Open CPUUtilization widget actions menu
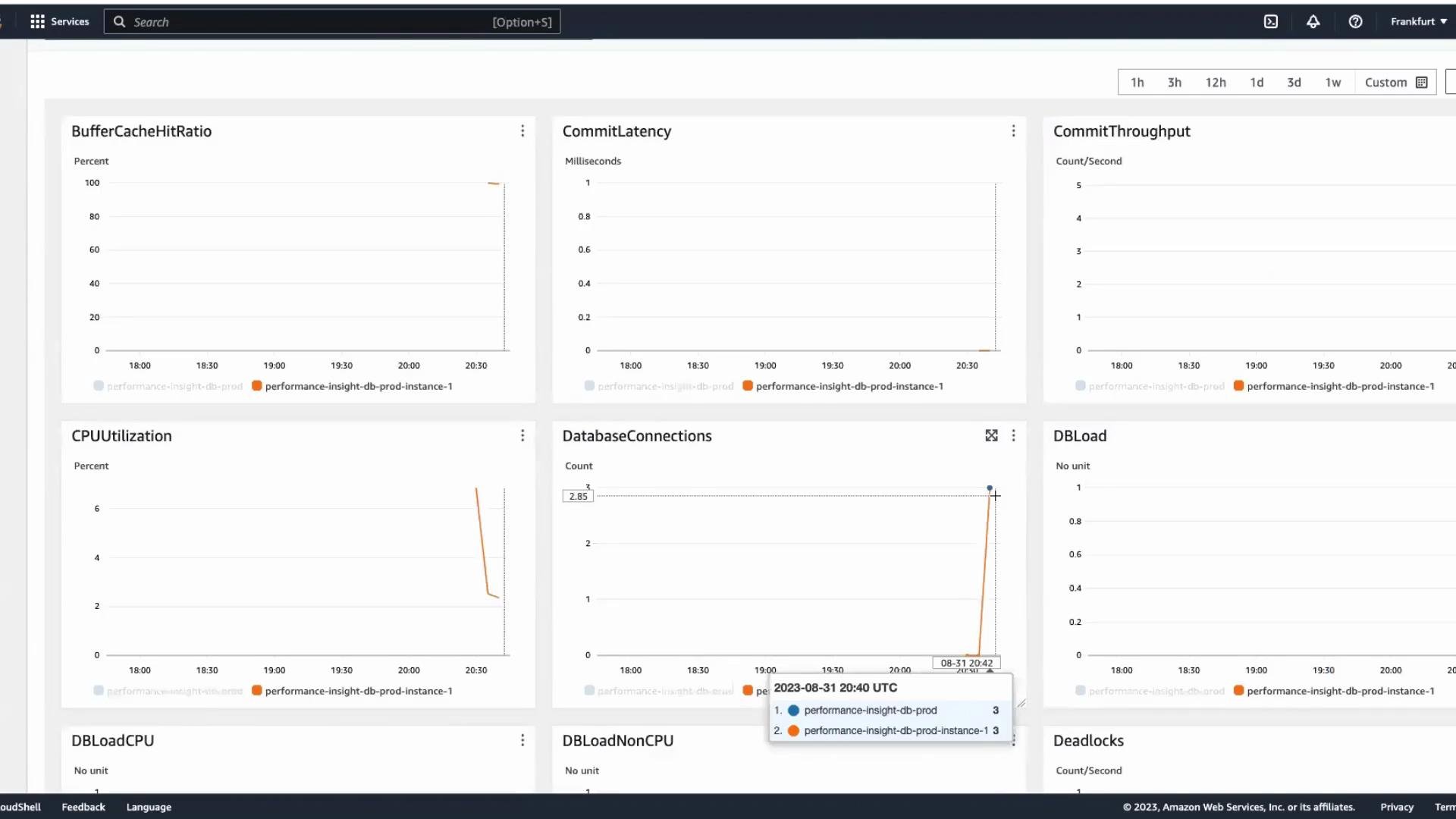The image size is (1456, 819). pos(522,435)
